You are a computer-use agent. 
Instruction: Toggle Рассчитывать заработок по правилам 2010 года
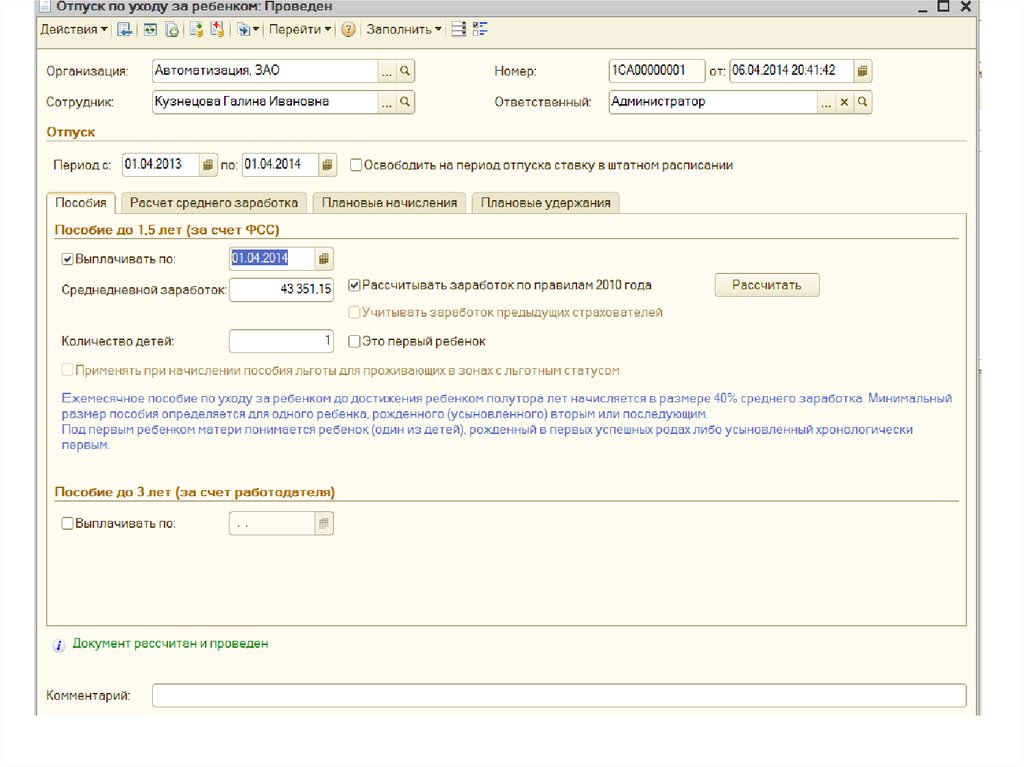tap(355, 285)
